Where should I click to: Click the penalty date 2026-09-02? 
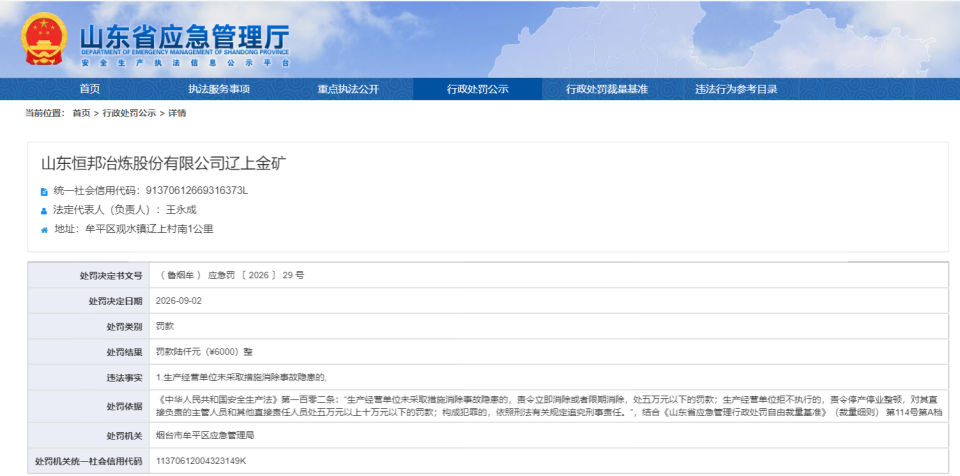[x=179, y=301]
